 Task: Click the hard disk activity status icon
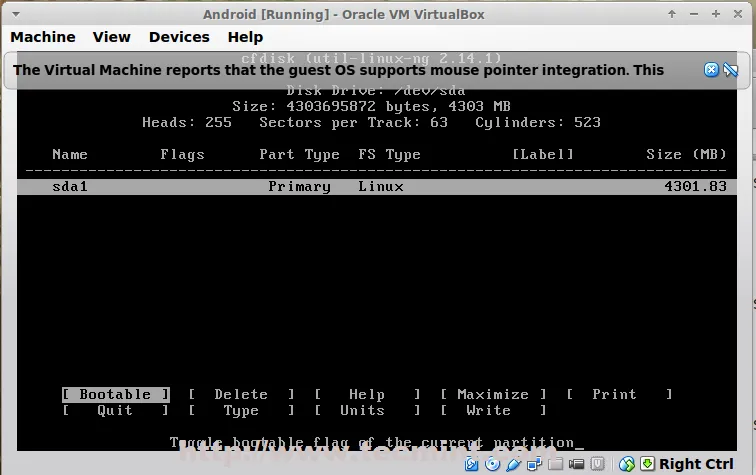[x=471, y=464]
